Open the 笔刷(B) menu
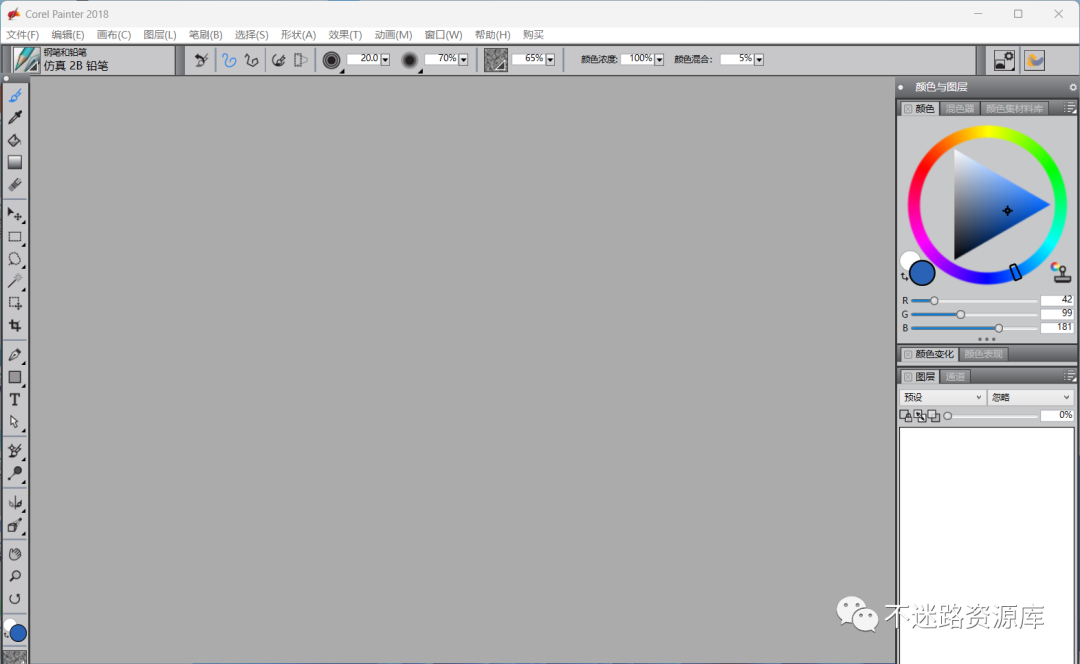The image size is (1080, 664). tap(205, 34)
